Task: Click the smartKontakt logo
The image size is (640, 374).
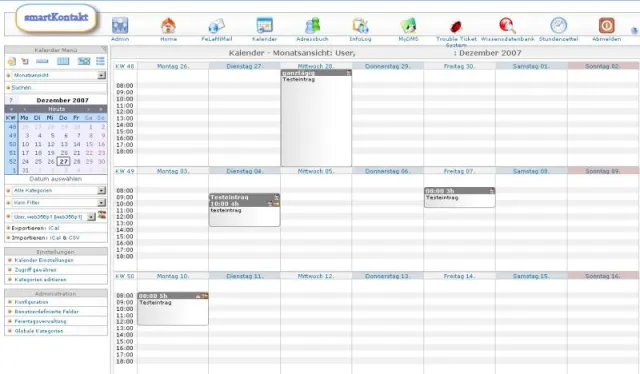Action: [56, 18]
